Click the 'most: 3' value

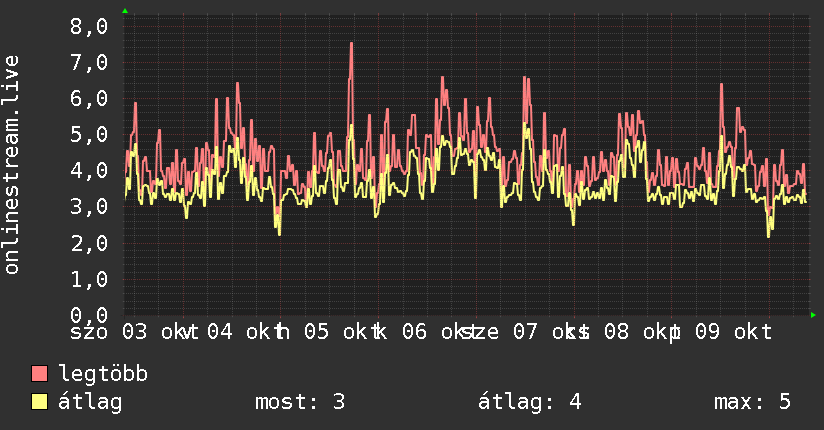[300, 402]
